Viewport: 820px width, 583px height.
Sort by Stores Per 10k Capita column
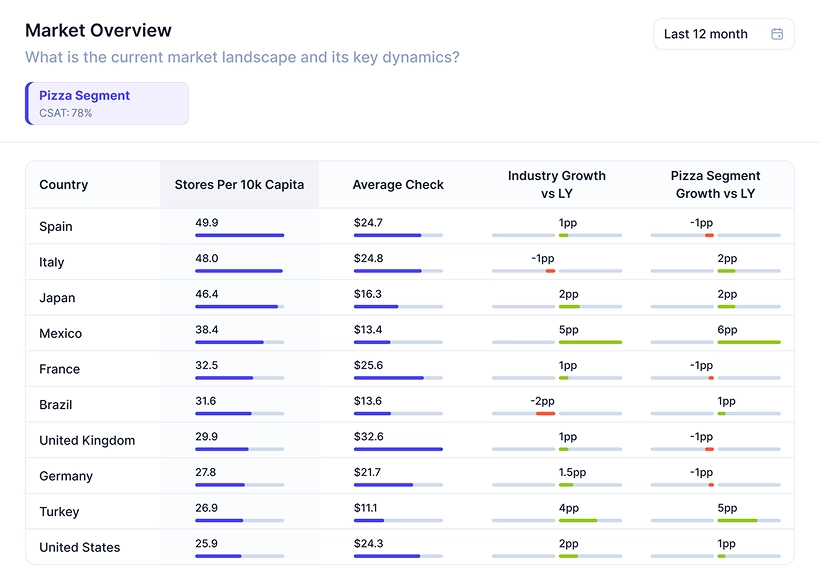coord(239,185)
